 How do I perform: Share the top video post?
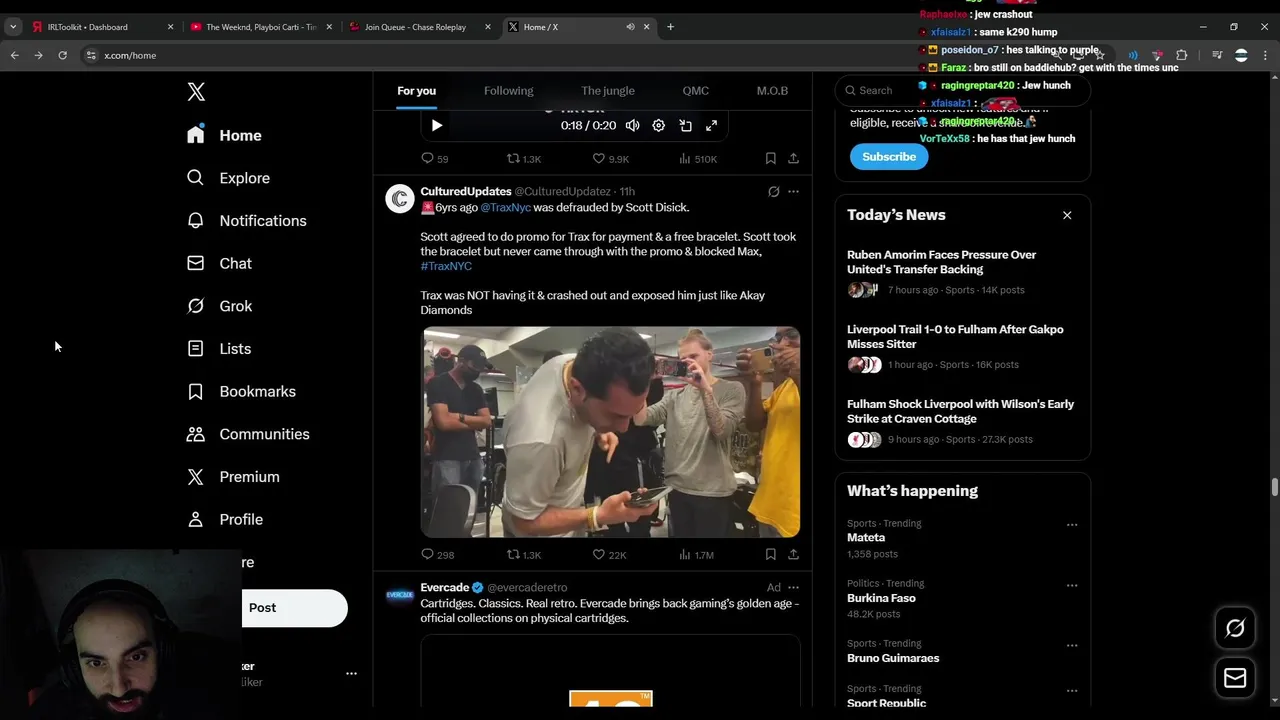pyautogui.click(x=793, y=158)
